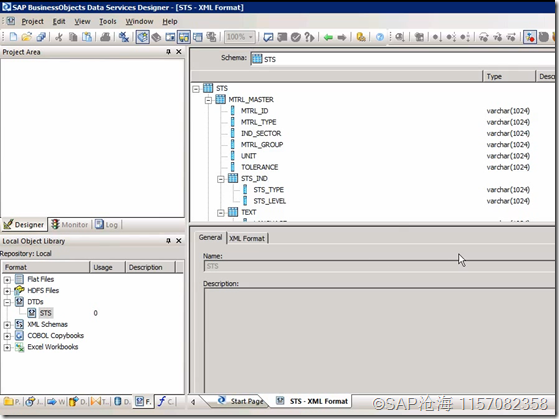
Task: Collapse the STS root schema node
Action: click(196, 88)
